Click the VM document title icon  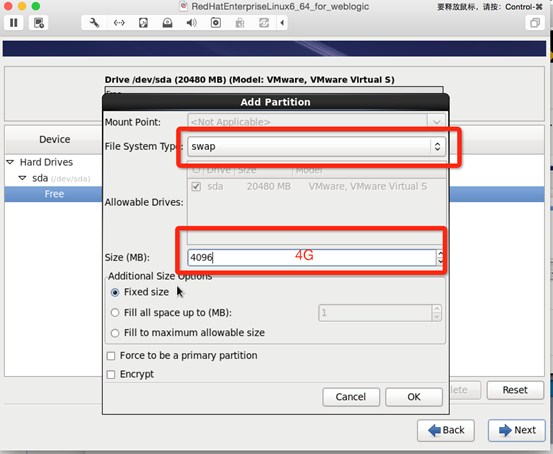click(183, 6)
